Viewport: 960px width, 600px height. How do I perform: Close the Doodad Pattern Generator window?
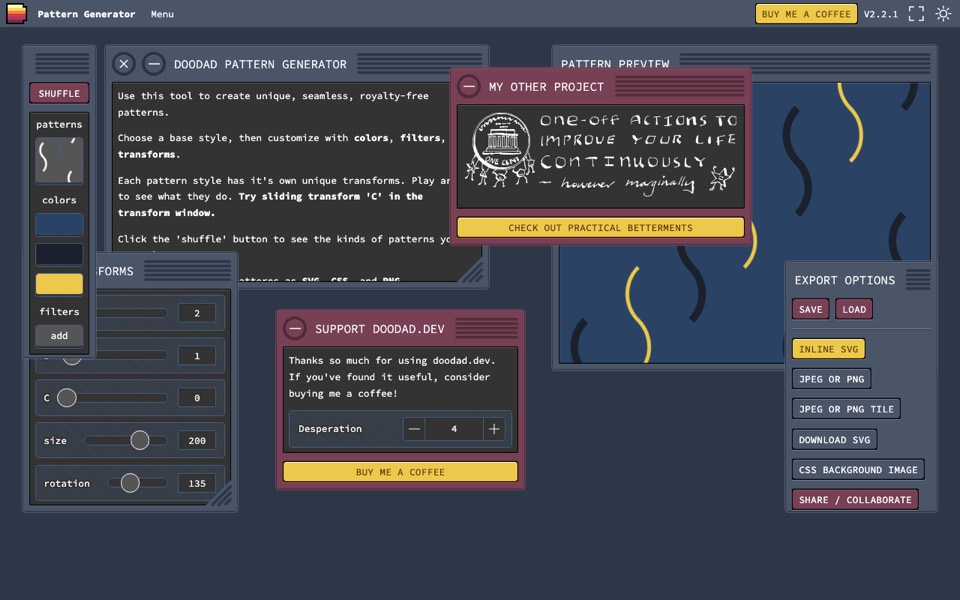[x=124, y=64]
